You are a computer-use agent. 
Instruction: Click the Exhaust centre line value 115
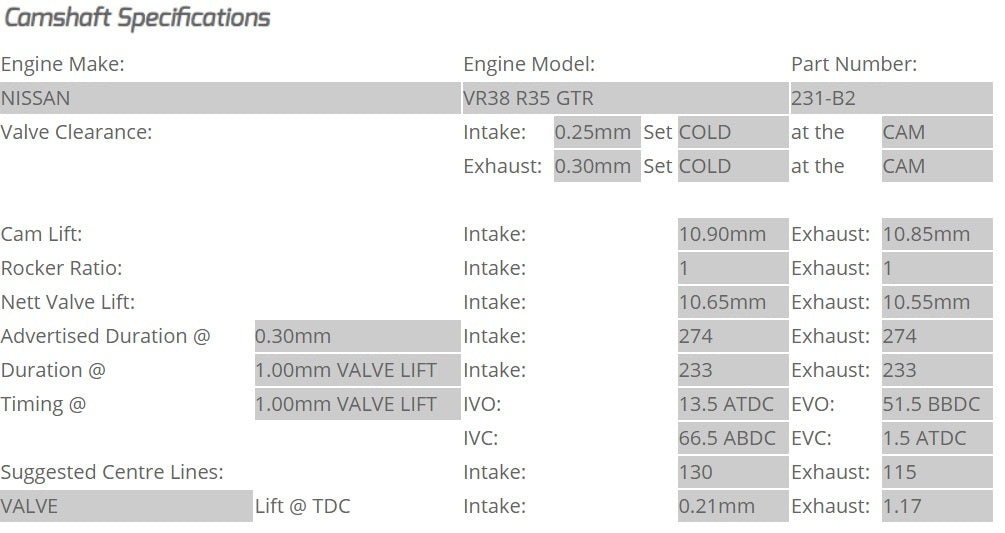(937, 473)
